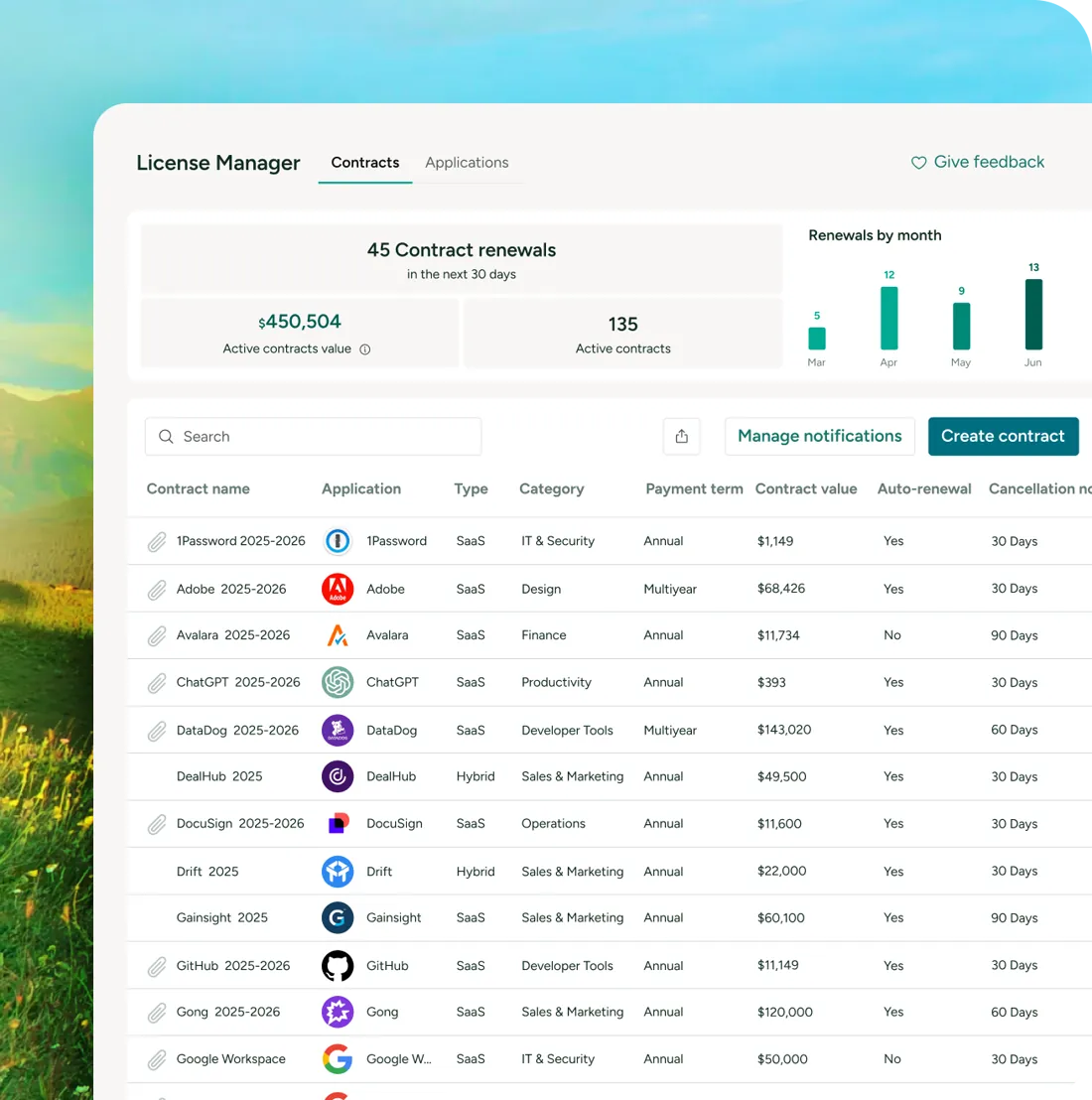Viewport: 1092px width, 1100px height.
Task: Click the Drift application logo
Action: coord(338,872)
